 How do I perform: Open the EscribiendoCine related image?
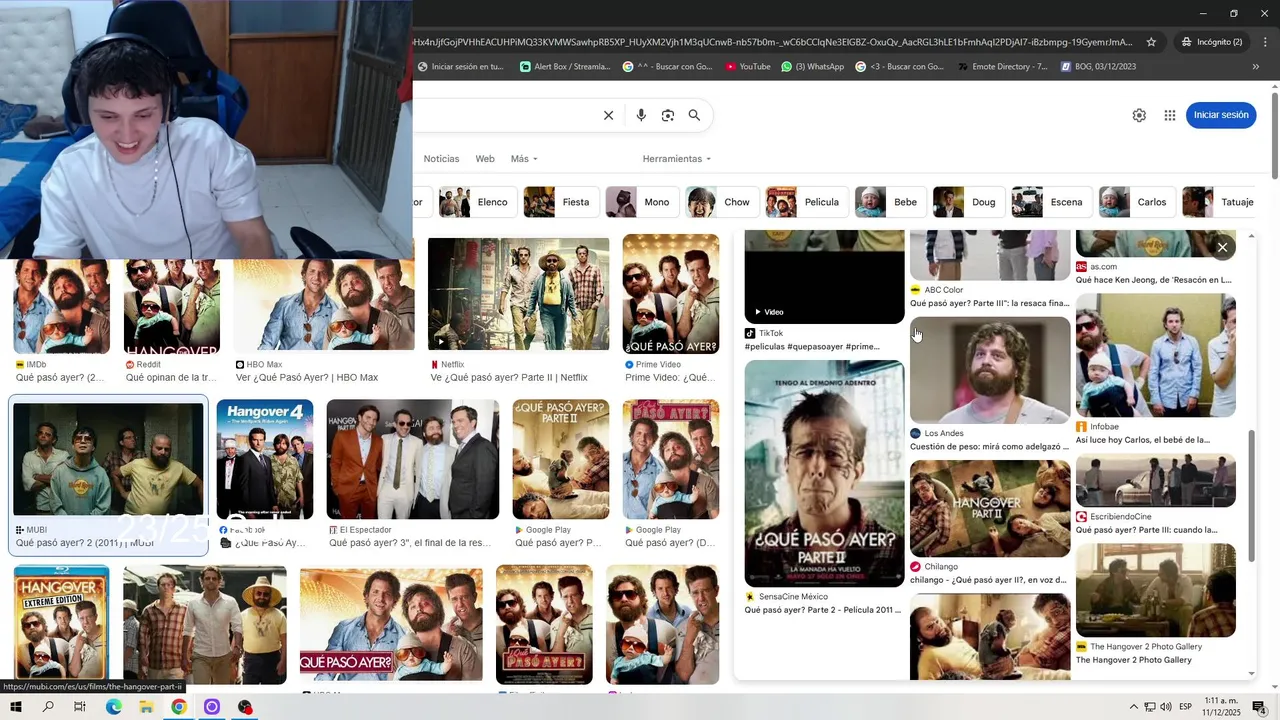point(1156,481)
